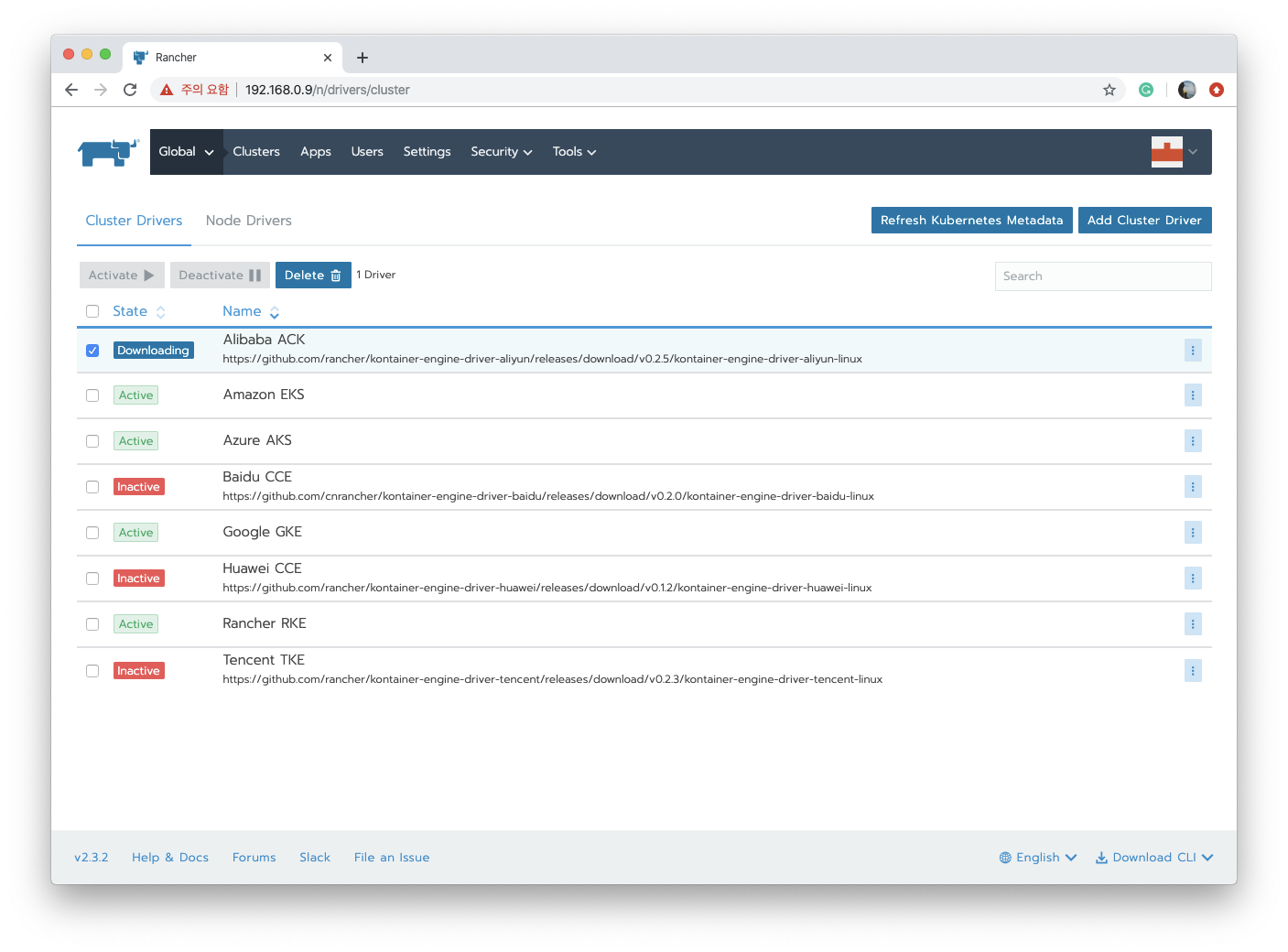The image size is (1288, 952).
Task: Expand the Security menu
Action: click(502, 152)
